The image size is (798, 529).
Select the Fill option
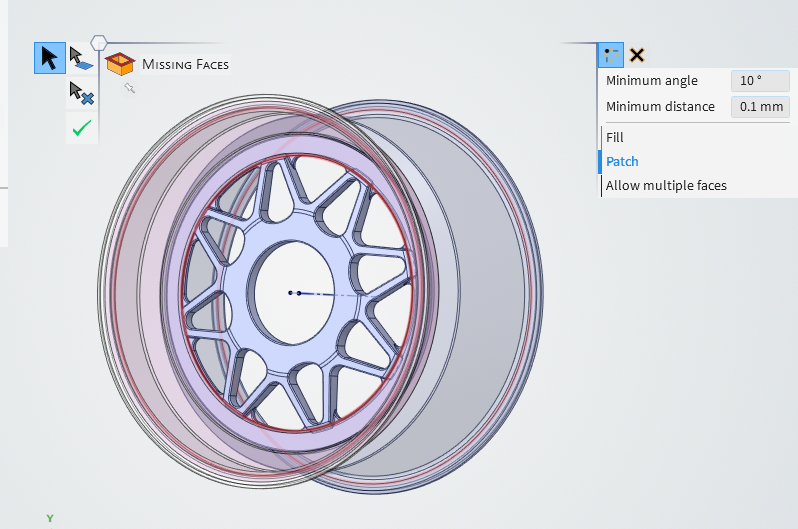[x=615, y=137]
